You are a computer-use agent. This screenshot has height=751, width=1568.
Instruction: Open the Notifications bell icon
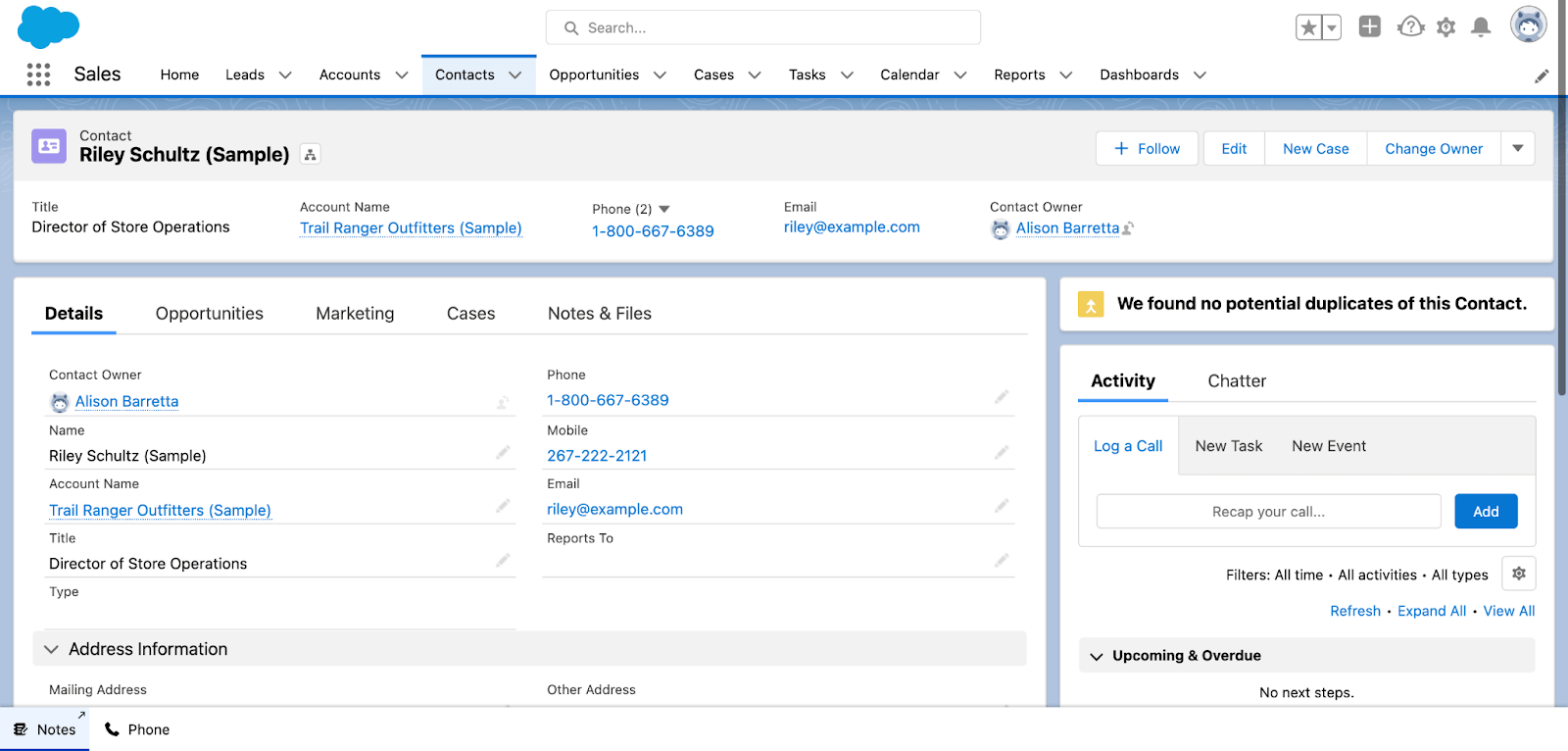pyautogui.click(x=1482, y=27)
